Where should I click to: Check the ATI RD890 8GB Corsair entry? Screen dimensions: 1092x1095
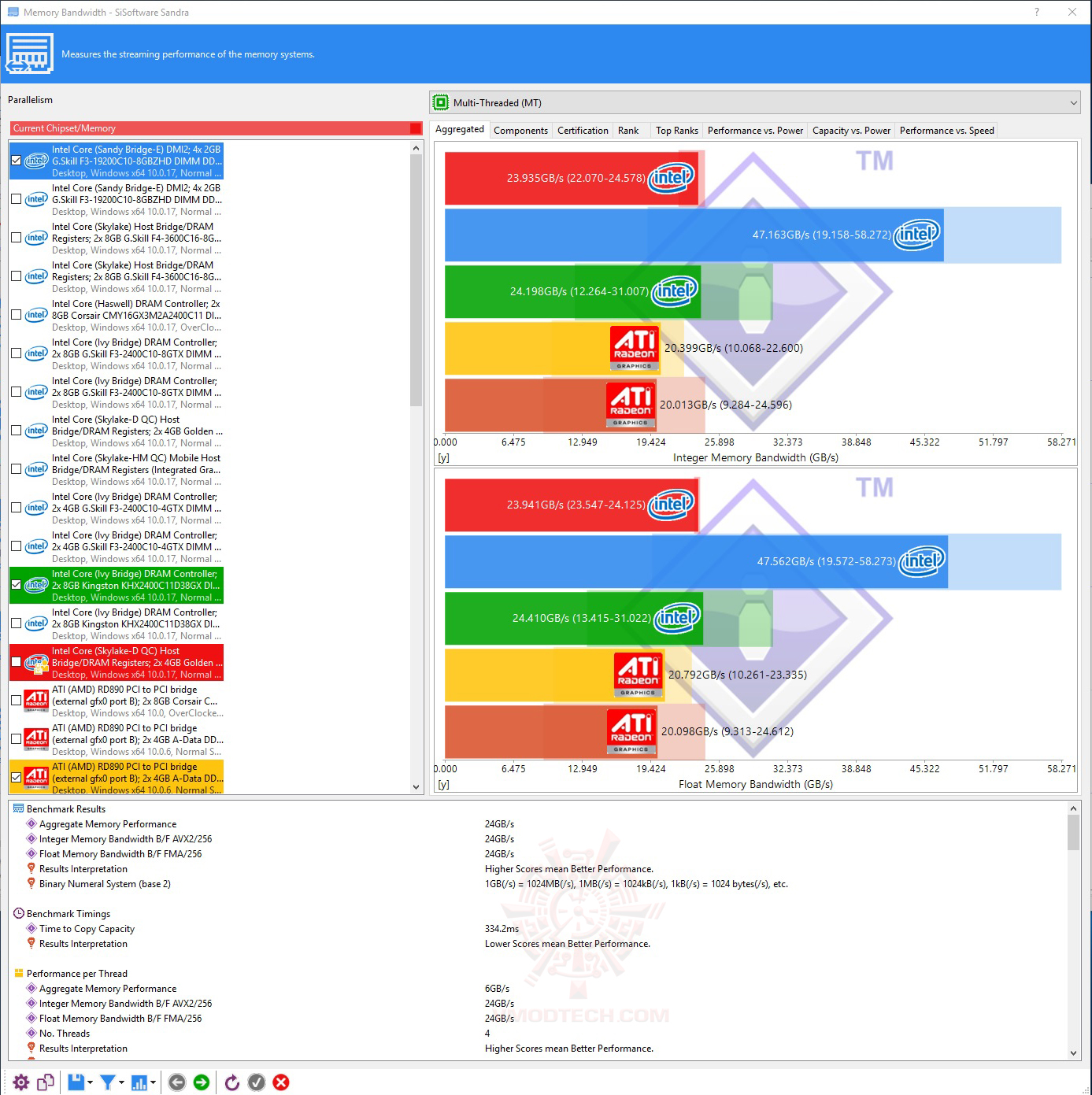coord(16,701)
